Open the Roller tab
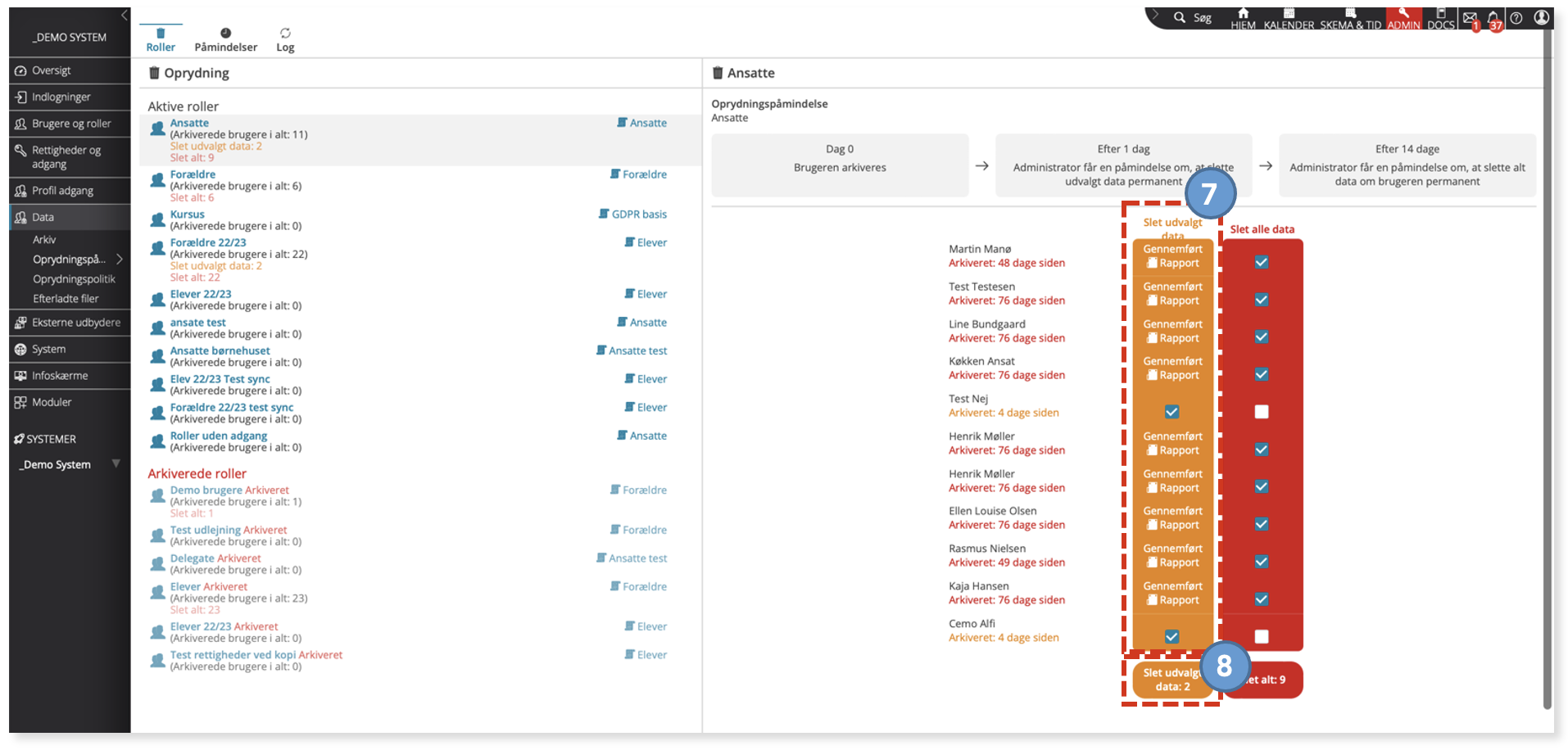This screenshot has height=750, width=1568. point(161,40)
